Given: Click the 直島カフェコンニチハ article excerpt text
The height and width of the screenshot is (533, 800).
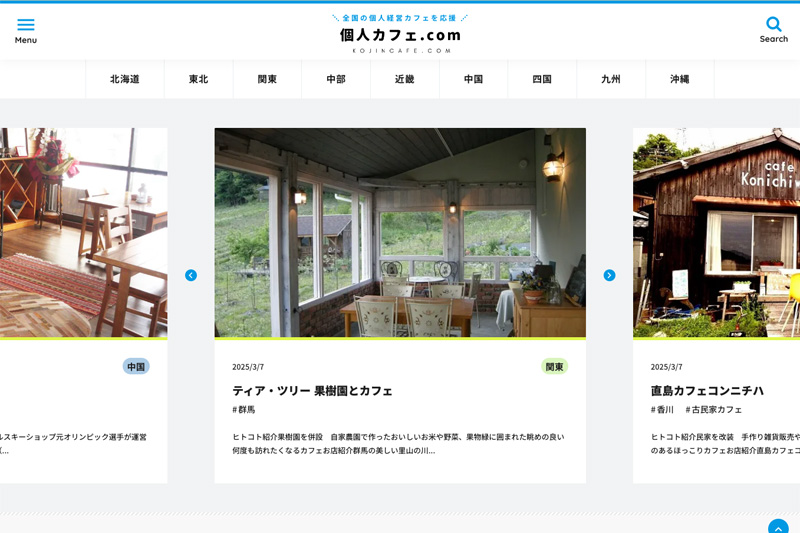Looking at the screenshot, I should click(x=725, y=444).
